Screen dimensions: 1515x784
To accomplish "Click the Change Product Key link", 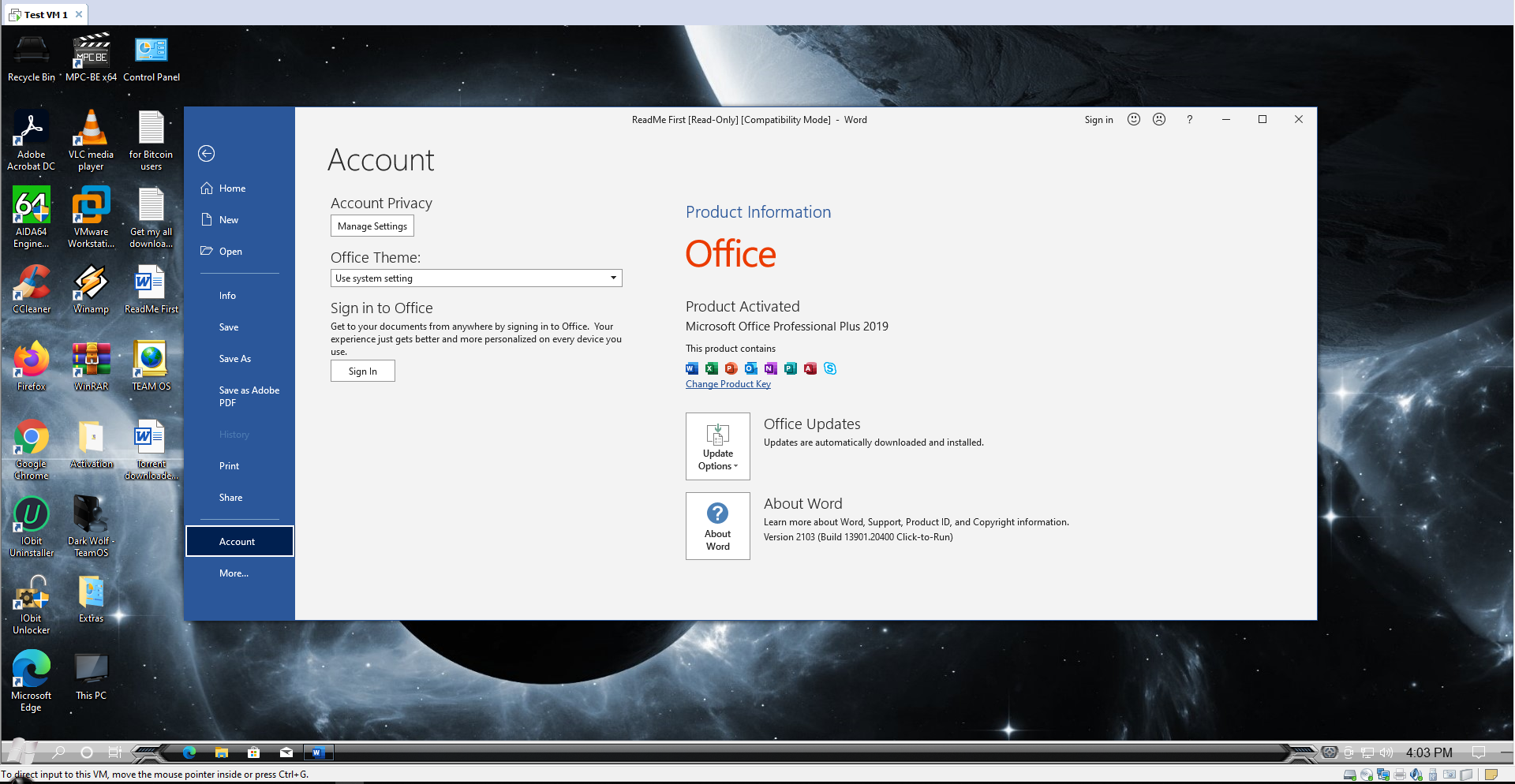I will [x=728, y=384].
